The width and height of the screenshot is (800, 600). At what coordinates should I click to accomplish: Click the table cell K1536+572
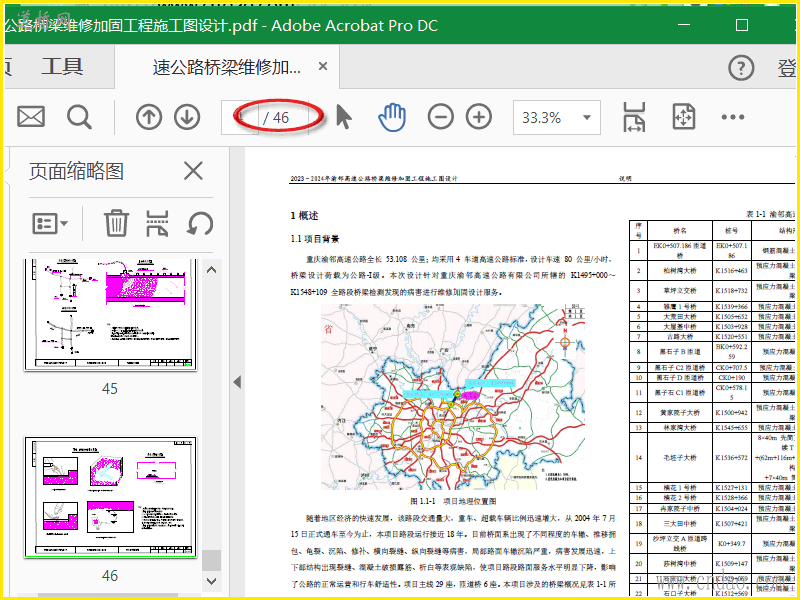tap(732, 458)
